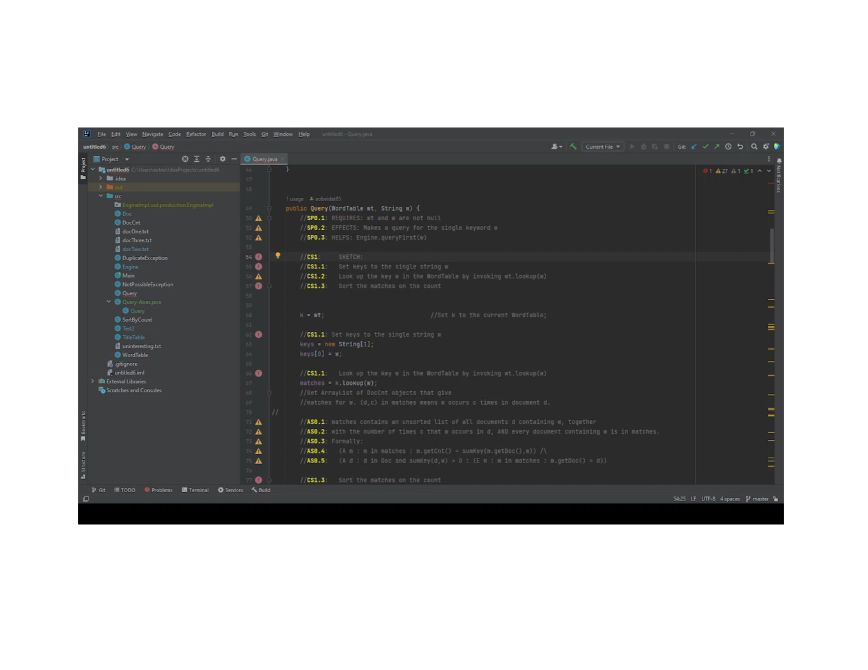Image resolution: width=868 pixels, height=670 pixels.
Task: Click the Build Project hammer icon
Action: (x=574, y=147)
